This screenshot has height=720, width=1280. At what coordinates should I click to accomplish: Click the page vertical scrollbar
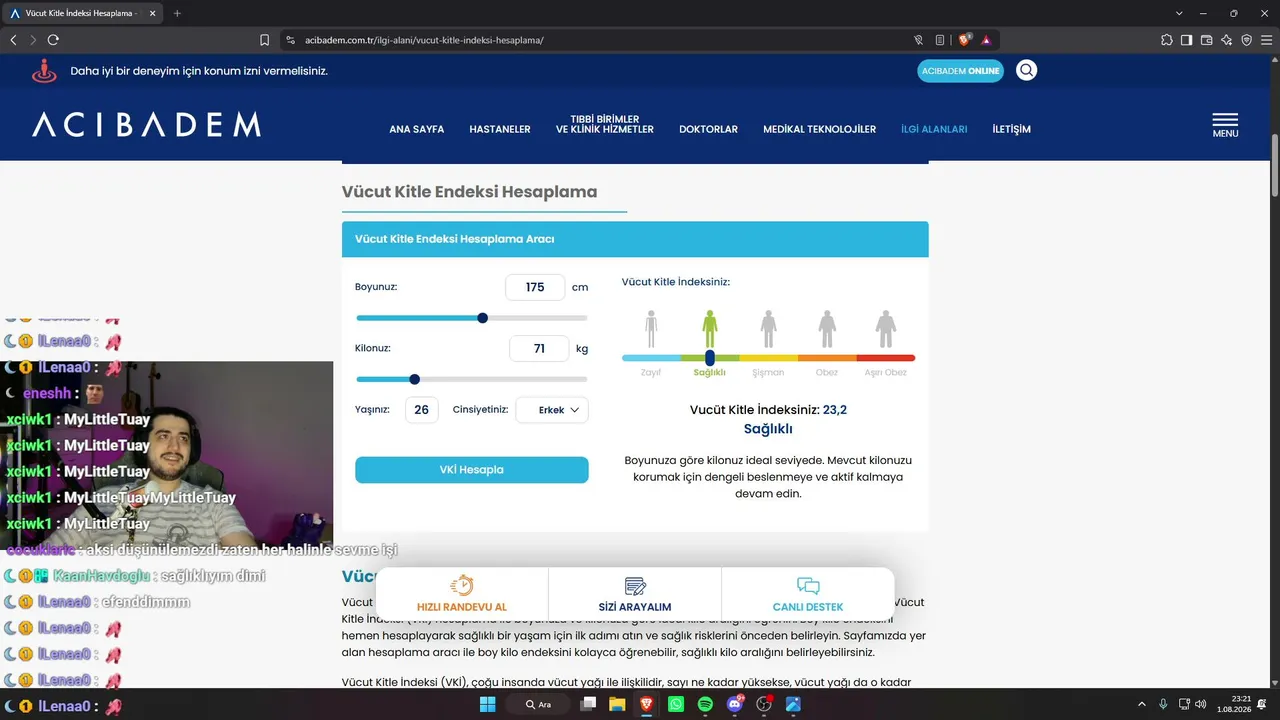coord(1275,163)
